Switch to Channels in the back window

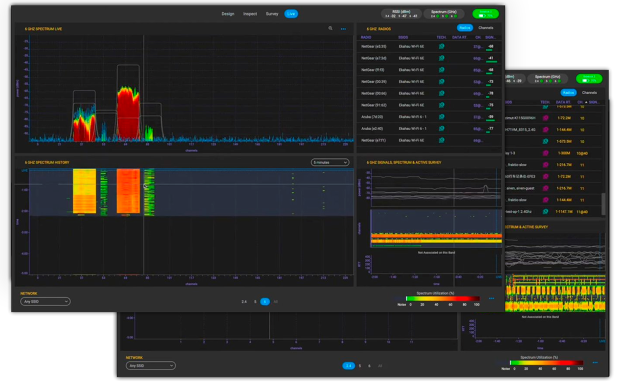click(x=589, y=92)
